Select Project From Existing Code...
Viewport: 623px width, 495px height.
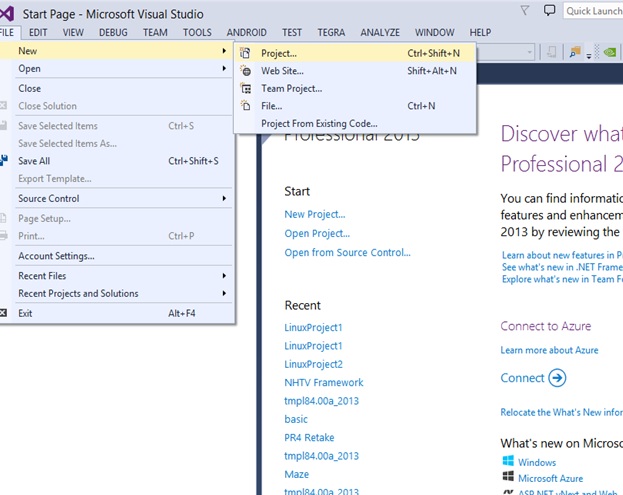[x=355, y=124]
